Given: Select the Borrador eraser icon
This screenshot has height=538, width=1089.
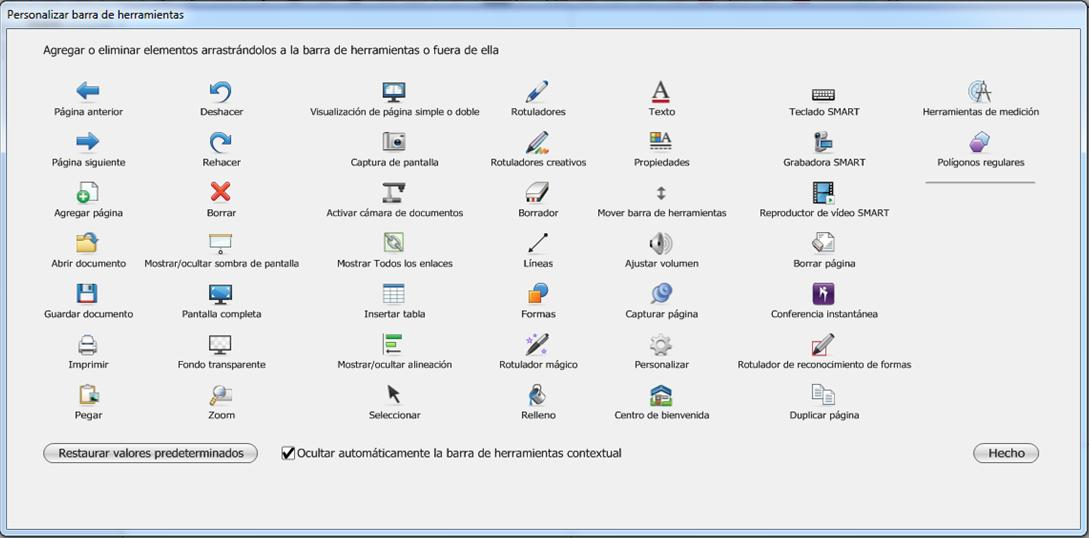Looking at the screenshot, I should [x=537, y=193].
